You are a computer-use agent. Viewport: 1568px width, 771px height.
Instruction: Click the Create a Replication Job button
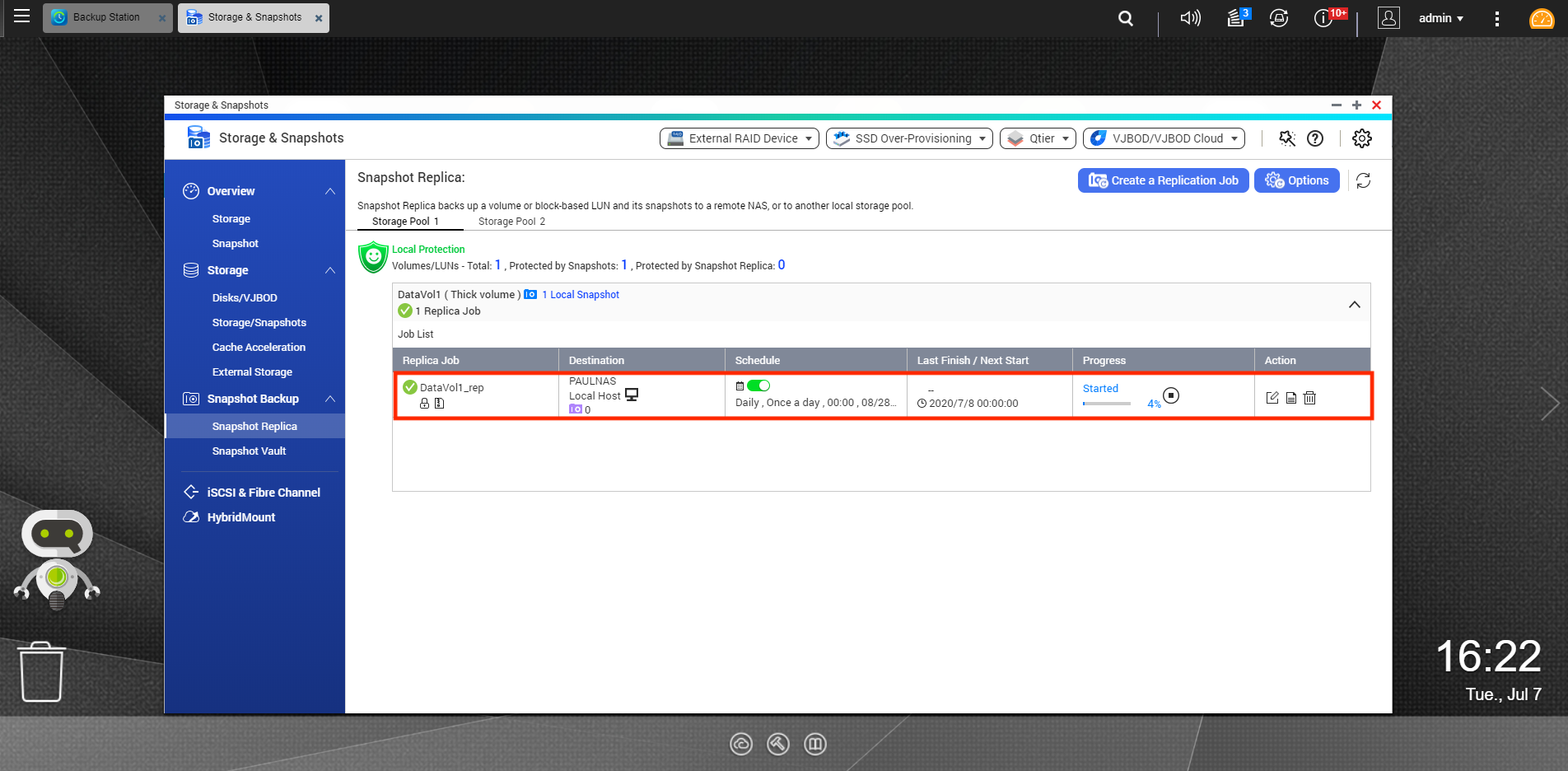[1163, 180]
